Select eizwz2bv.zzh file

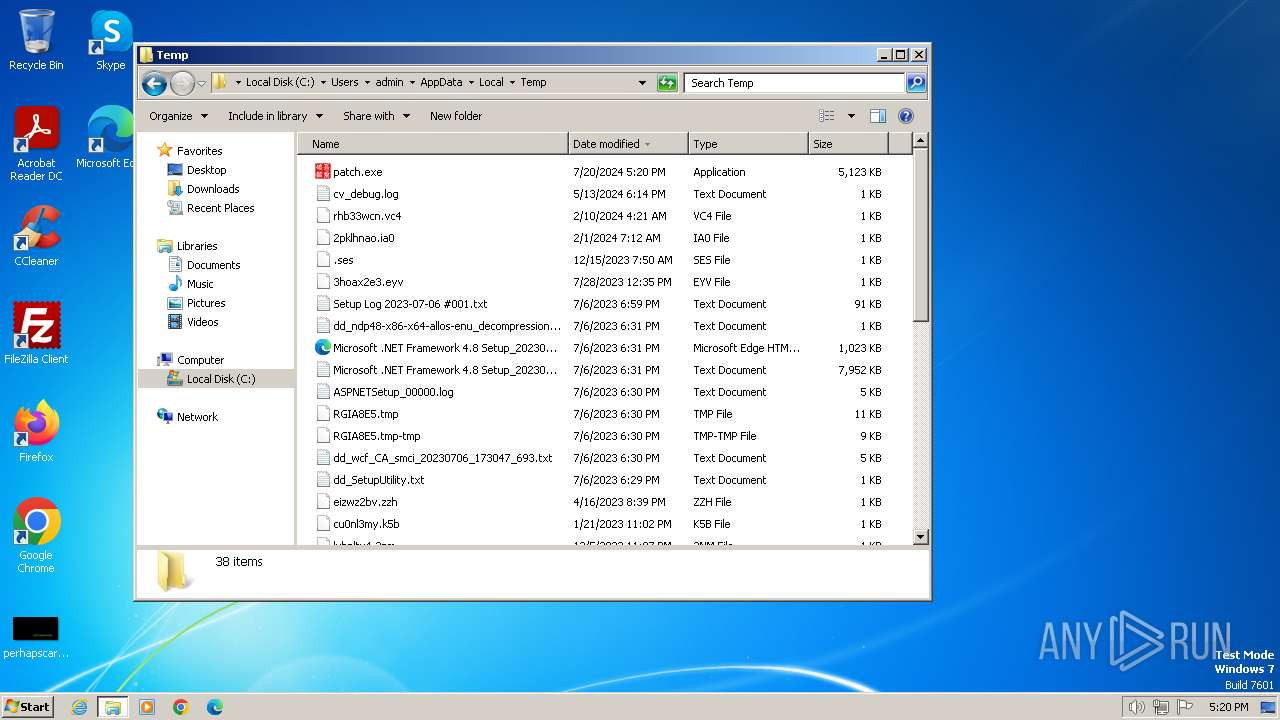pyautogui.click(x=365, y=502)
